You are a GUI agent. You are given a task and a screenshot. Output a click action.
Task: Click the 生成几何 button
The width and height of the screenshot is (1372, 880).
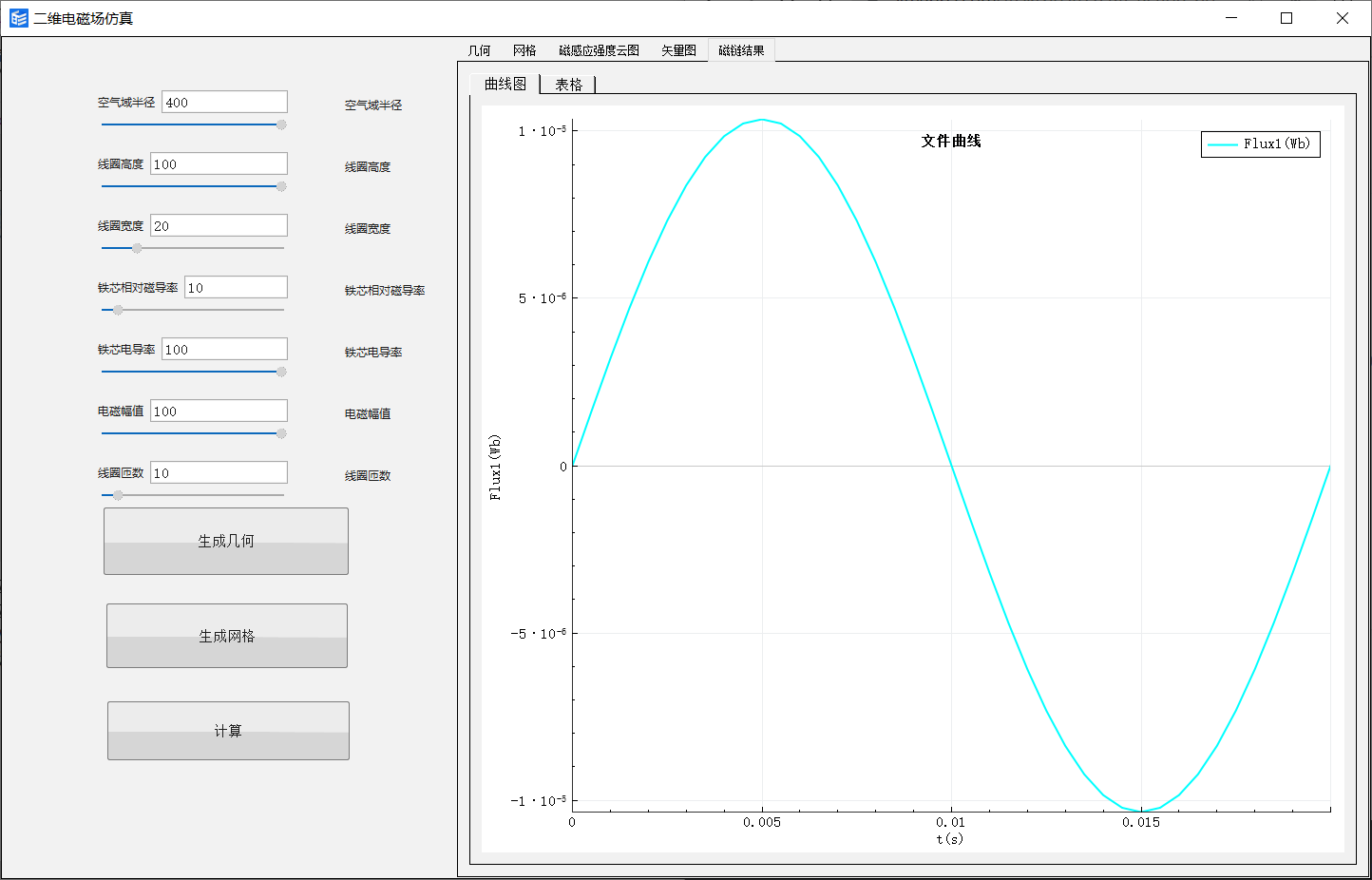pos(226,541)
